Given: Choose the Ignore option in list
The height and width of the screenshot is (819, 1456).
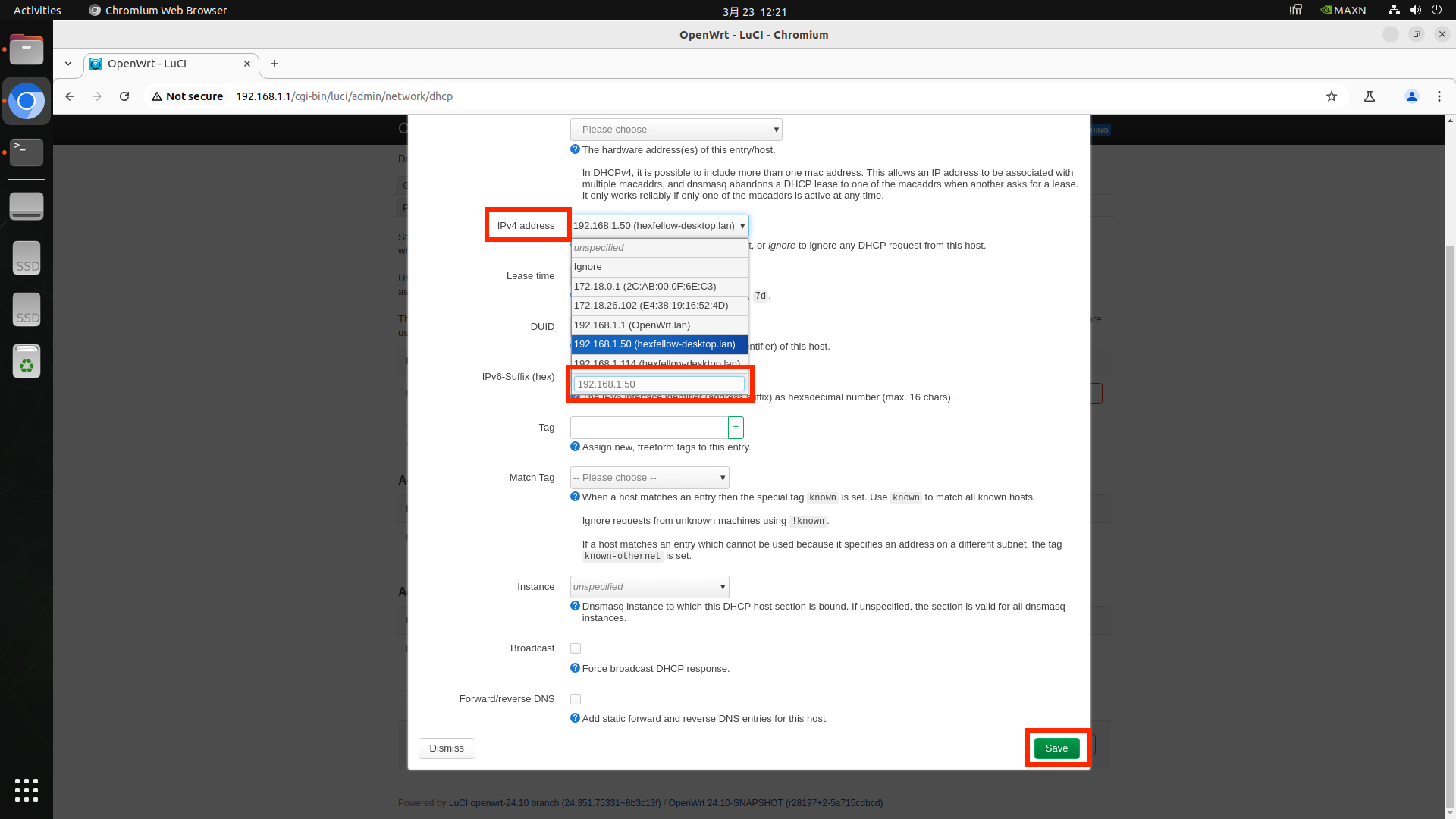Looking at the screenshot, I should pos(658,267).
